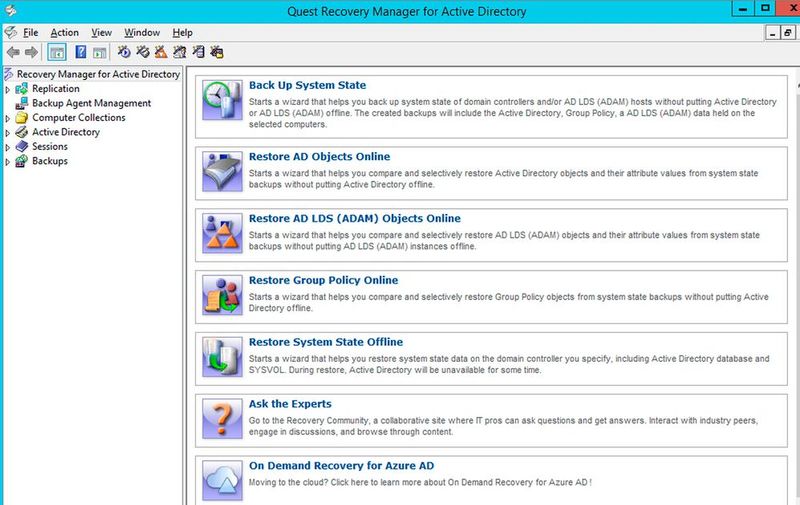The height and width of the screenshot is (505, 800).
Task: Select the Backups tree item label
Action: coord(49,161)
